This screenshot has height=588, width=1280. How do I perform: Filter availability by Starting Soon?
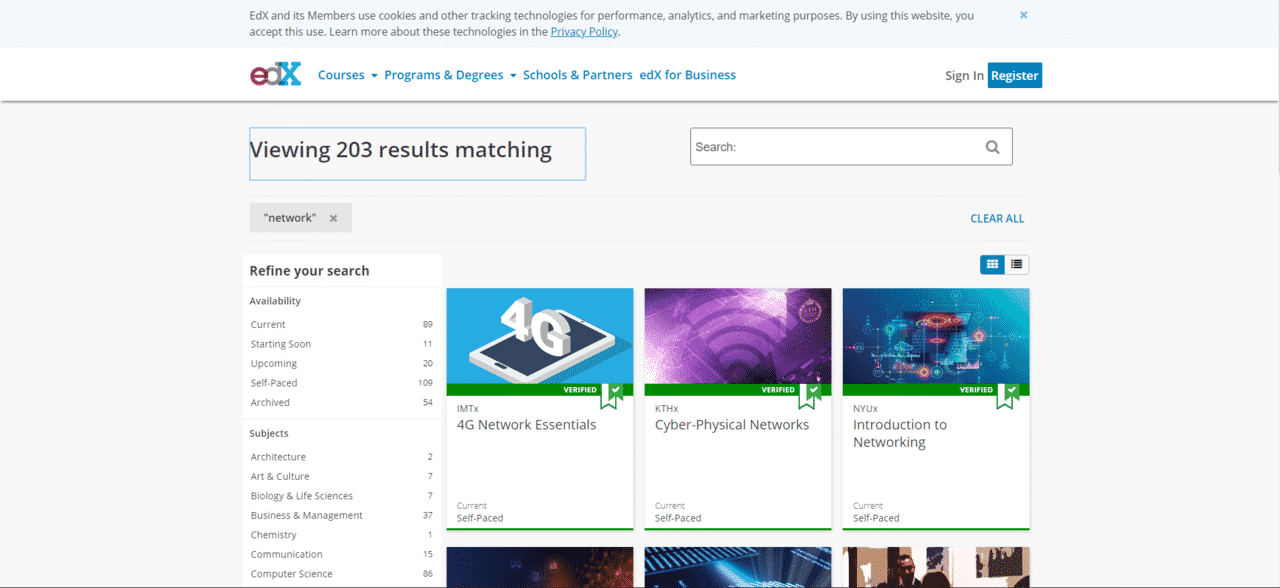coord(342,344)
